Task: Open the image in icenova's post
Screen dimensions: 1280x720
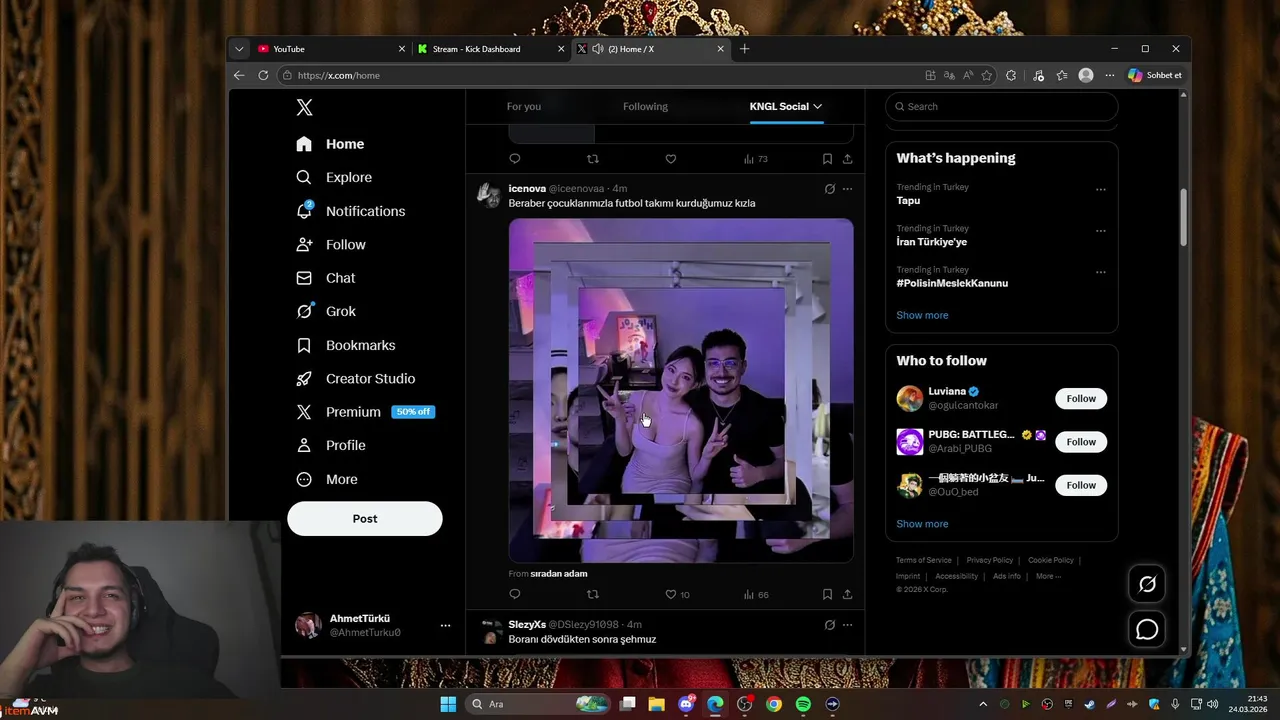Action: [x=681, y=390]
